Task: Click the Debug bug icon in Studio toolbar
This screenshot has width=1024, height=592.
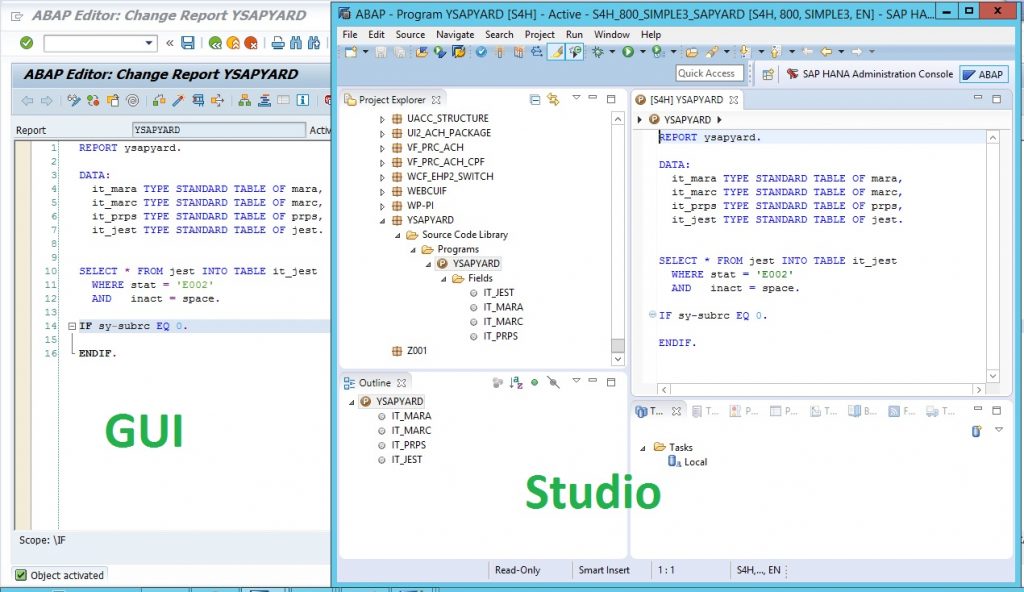Action: [x=598, y=52]
